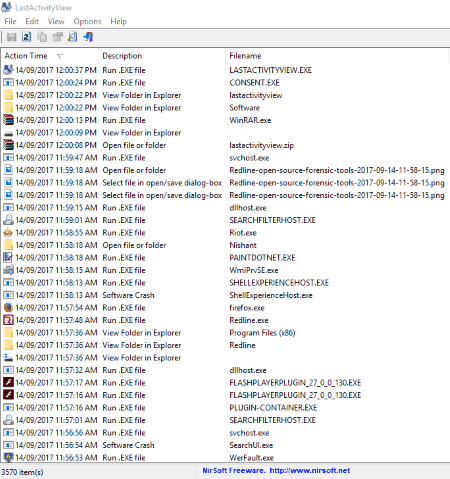This screenshot has height=479, width=450.
Task: Click the WinRAR icon in the WinRAR.exe row
Action: click(x=8, y=120)
